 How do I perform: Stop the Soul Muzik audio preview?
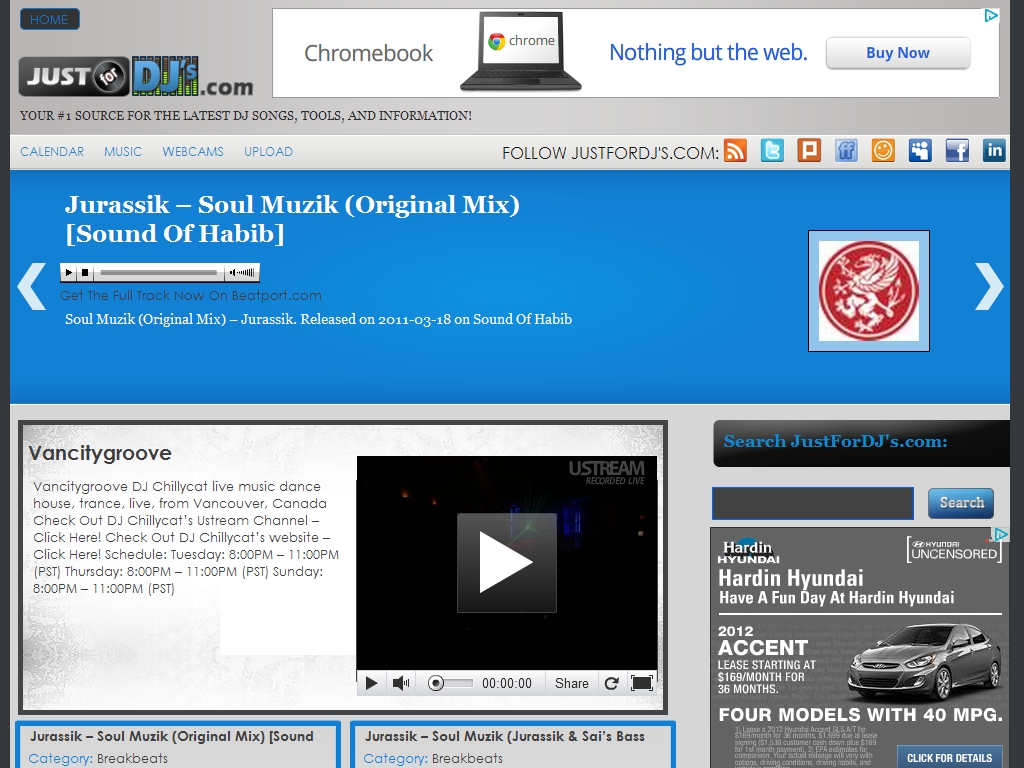85,272
